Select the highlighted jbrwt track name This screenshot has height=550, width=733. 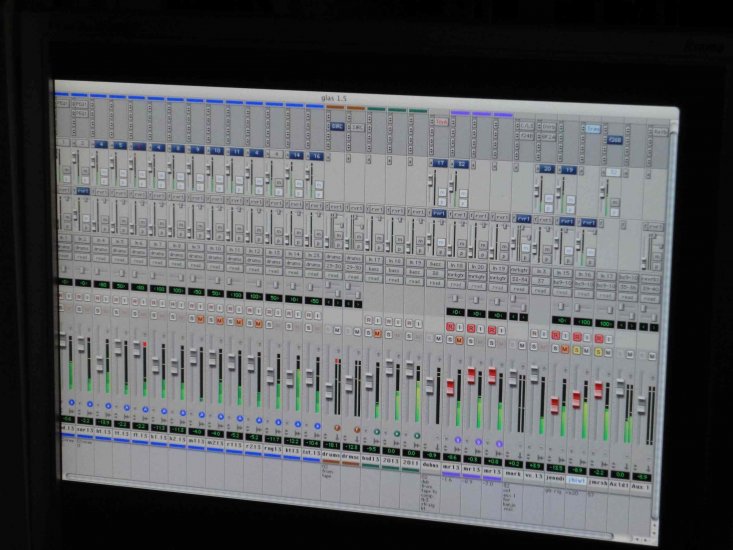point(576,480)
